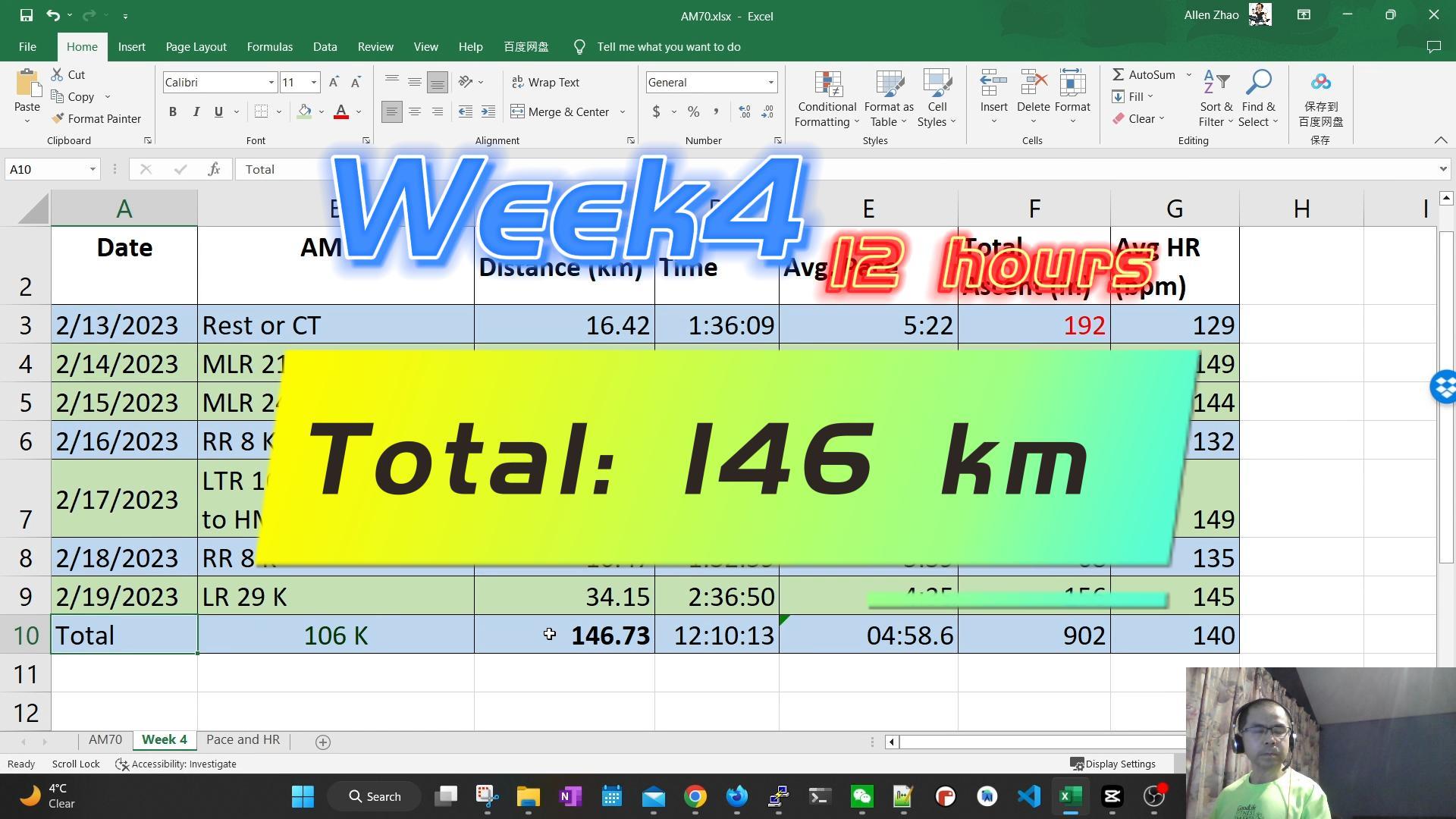Toggle Bold formatting
Image resolution: width=1456 pixels, height=819 pixels.
pos(173,111)
